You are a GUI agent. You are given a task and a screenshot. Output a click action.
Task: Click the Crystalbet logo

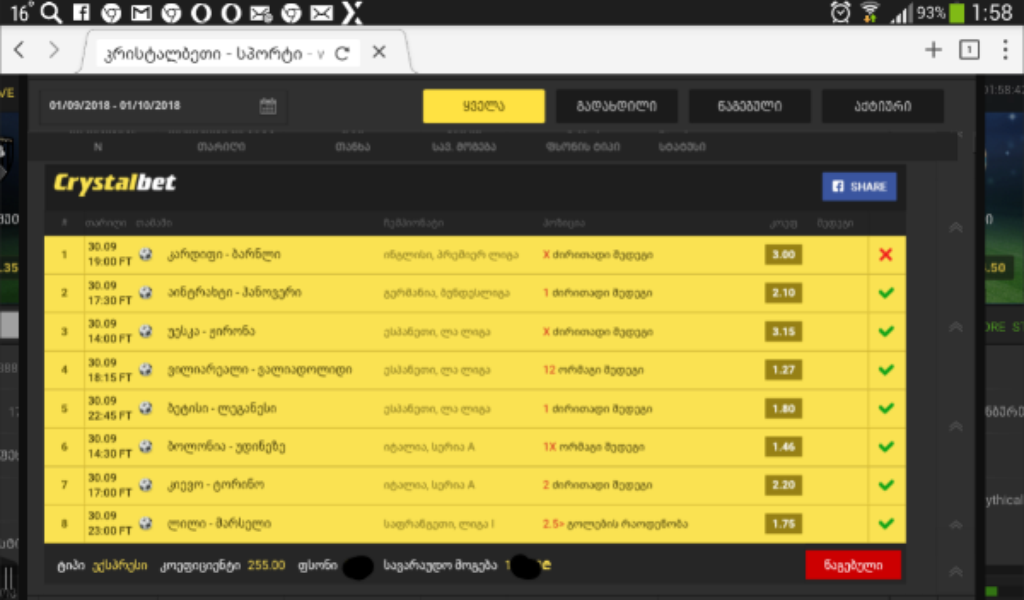coord(114,183)
